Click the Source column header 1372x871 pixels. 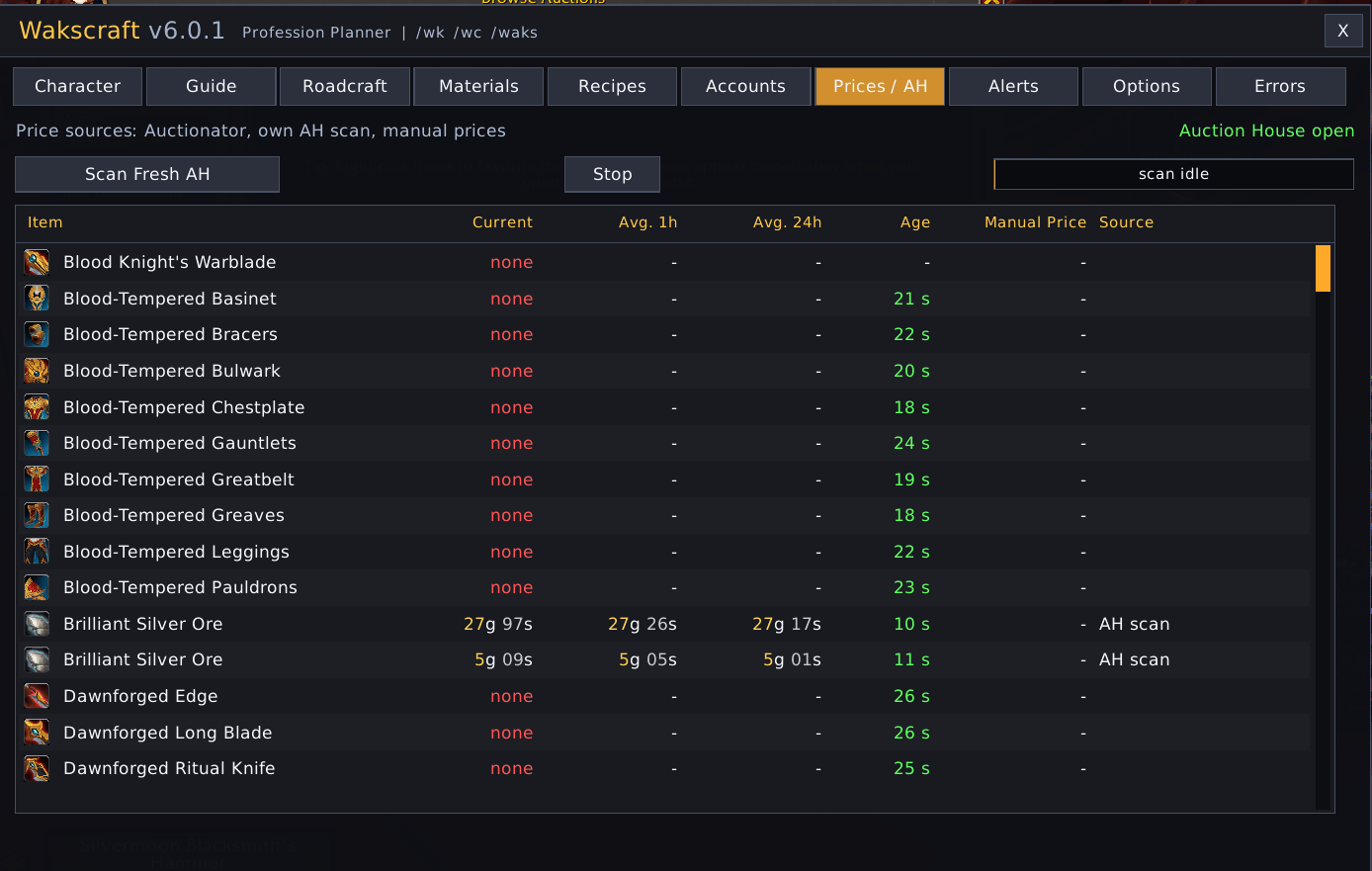[x=1127, y=222]
